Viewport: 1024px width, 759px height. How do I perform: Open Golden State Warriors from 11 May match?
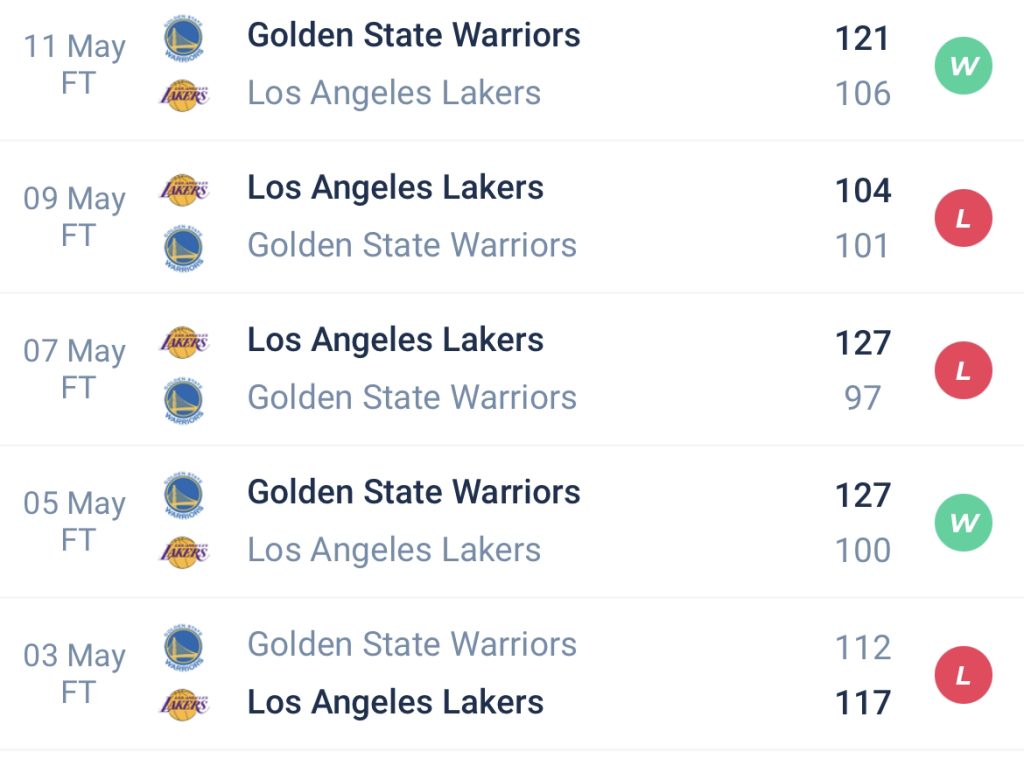coord(413,35)
